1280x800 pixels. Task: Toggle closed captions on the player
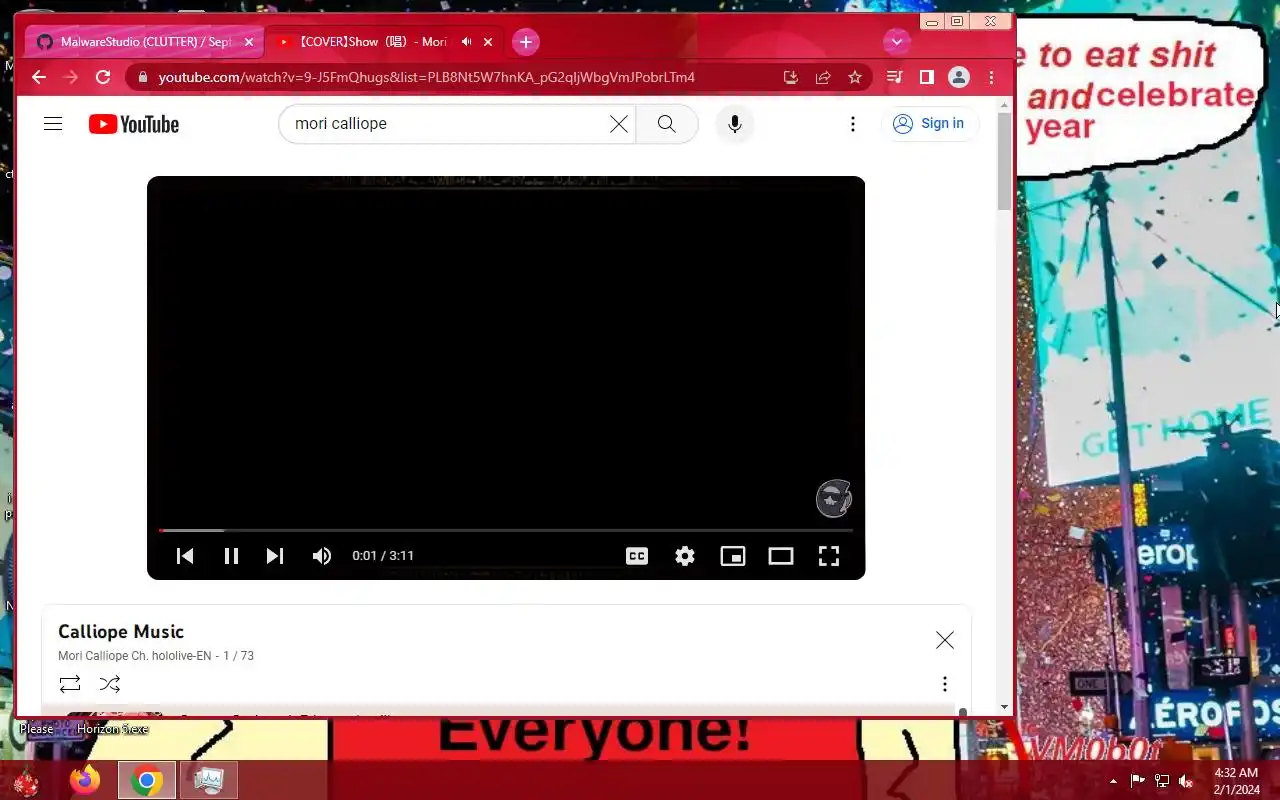click(x=637, y=556)
